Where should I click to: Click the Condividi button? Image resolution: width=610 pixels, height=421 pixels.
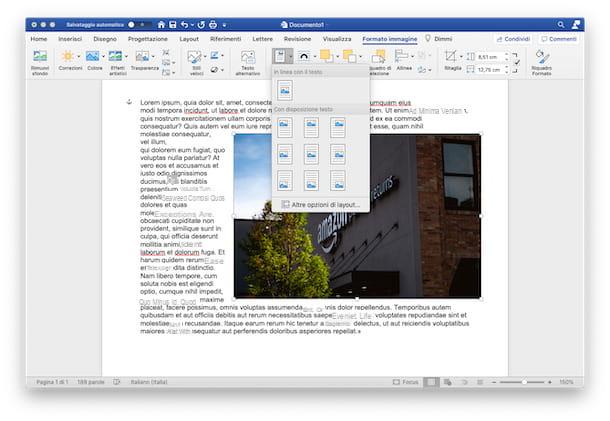514,39
